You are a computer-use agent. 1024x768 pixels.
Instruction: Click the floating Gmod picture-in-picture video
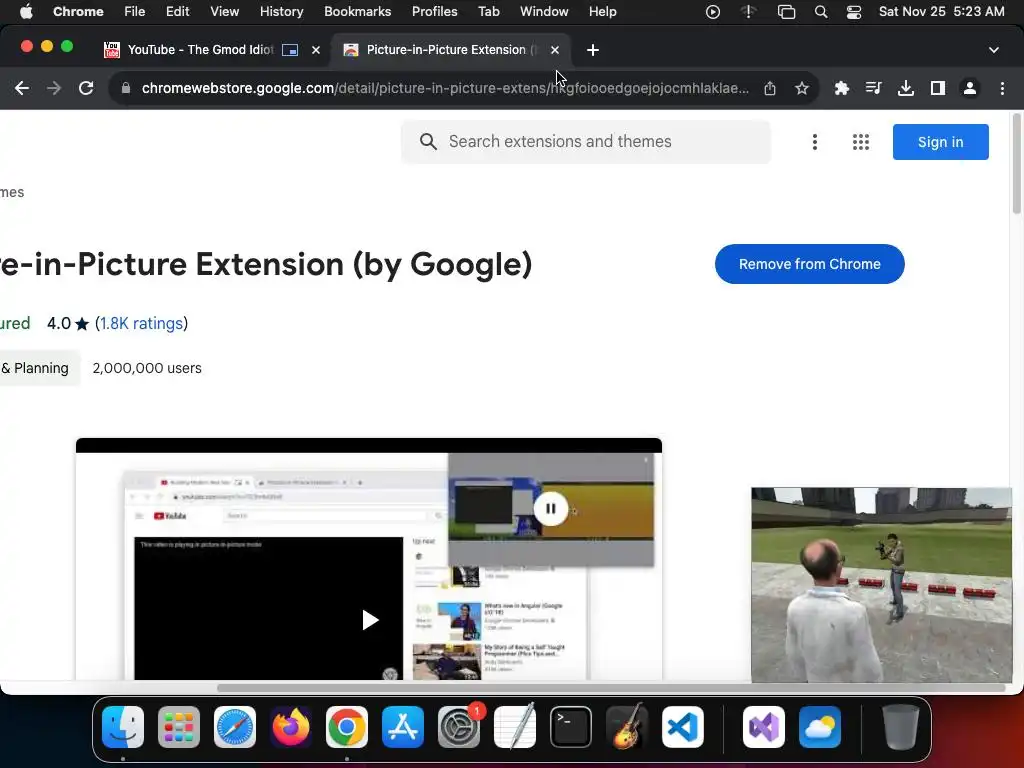pos(882,585)
